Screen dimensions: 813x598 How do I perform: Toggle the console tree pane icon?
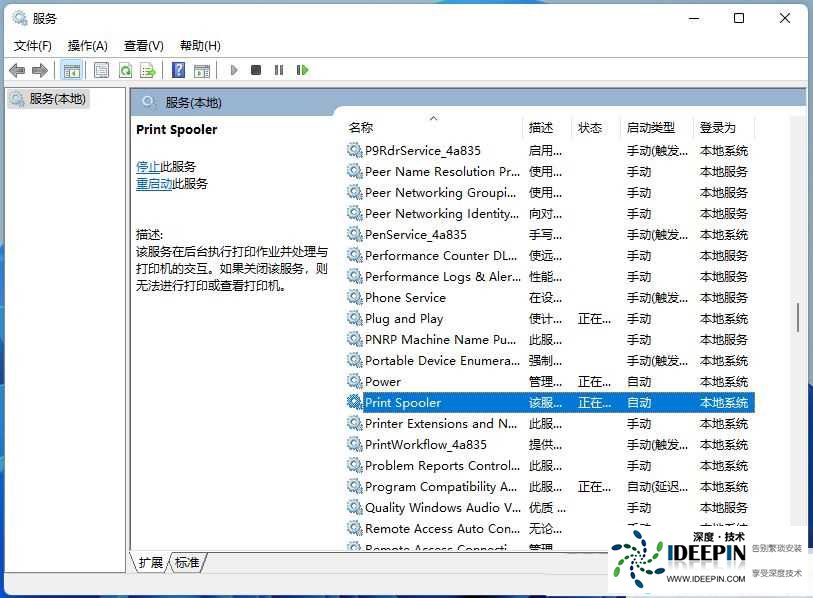[x=72, y=70]
